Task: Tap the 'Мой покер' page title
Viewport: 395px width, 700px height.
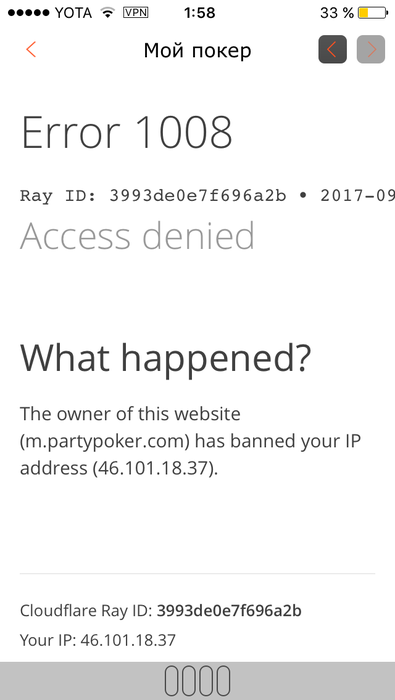Action: coord(197,50)
